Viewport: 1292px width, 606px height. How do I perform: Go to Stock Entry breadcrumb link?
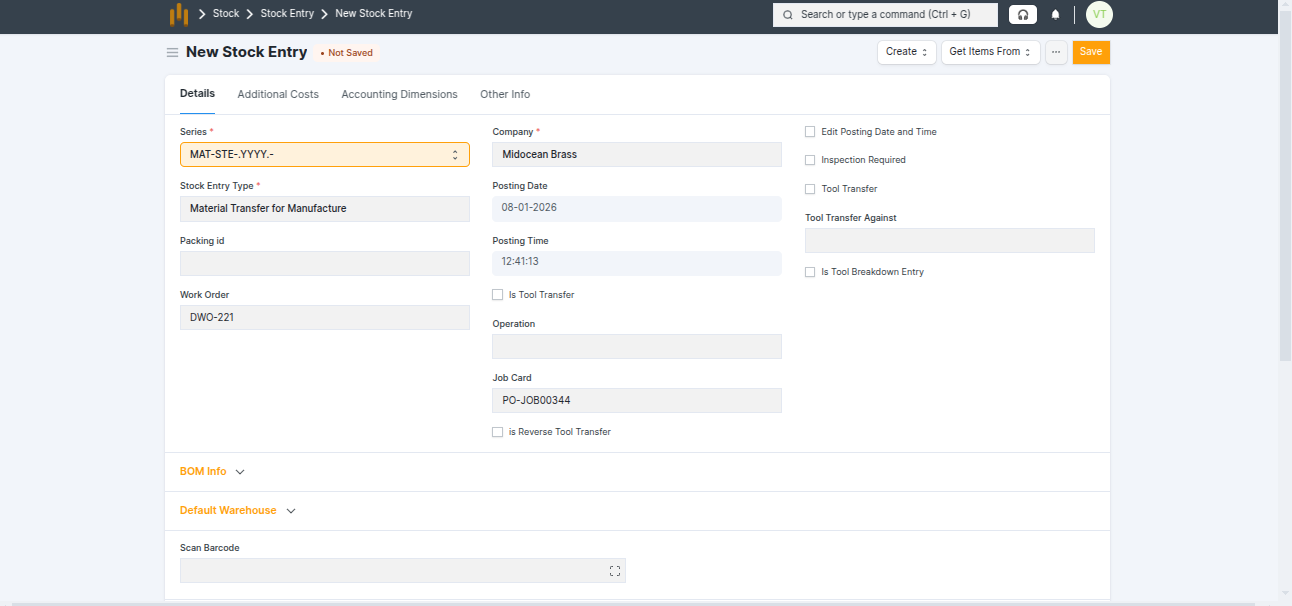287,14
